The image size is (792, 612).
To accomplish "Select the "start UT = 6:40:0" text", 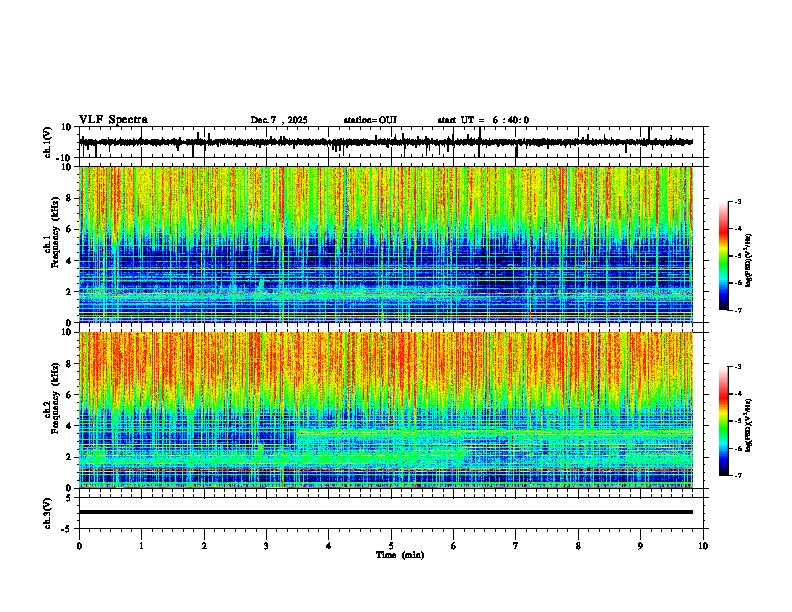I will click(483, 120).
